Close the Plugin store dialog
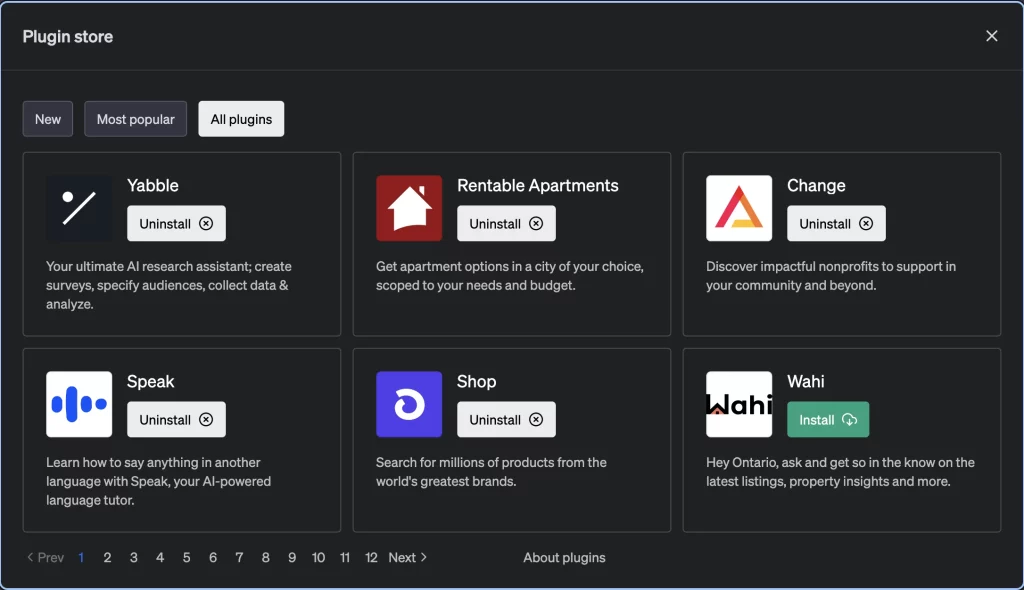 click(991, 36)
